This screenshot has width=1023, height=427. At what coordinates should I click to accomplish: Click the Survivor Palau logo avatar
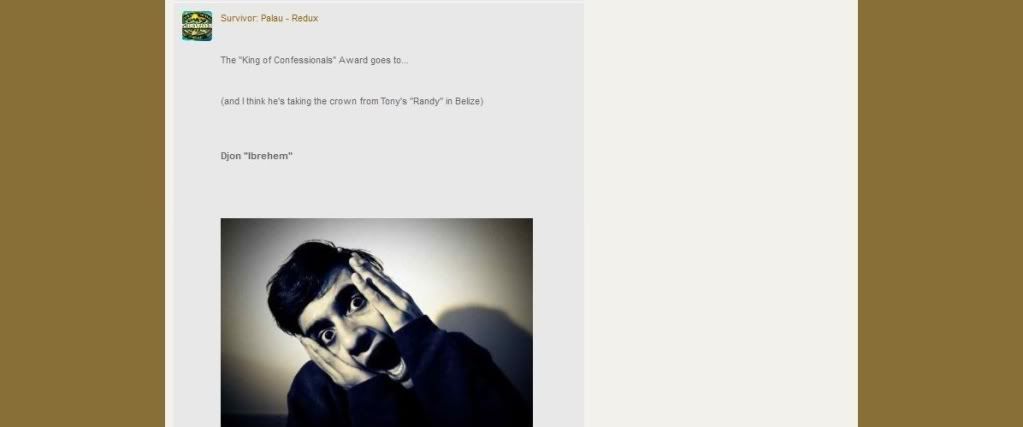pos(197,25)
